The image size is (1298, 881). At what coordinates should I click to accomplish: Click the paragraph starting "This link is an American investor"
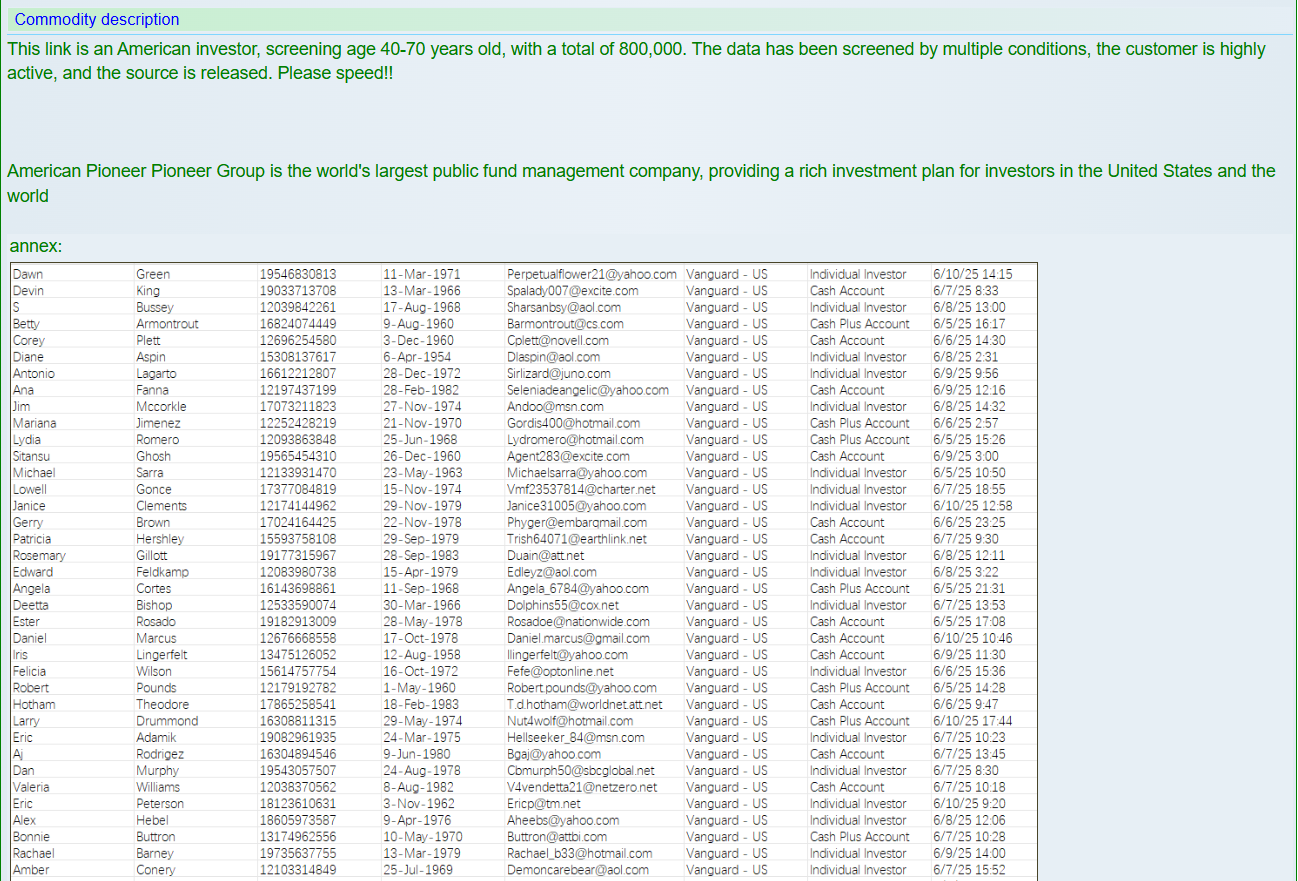636,61
